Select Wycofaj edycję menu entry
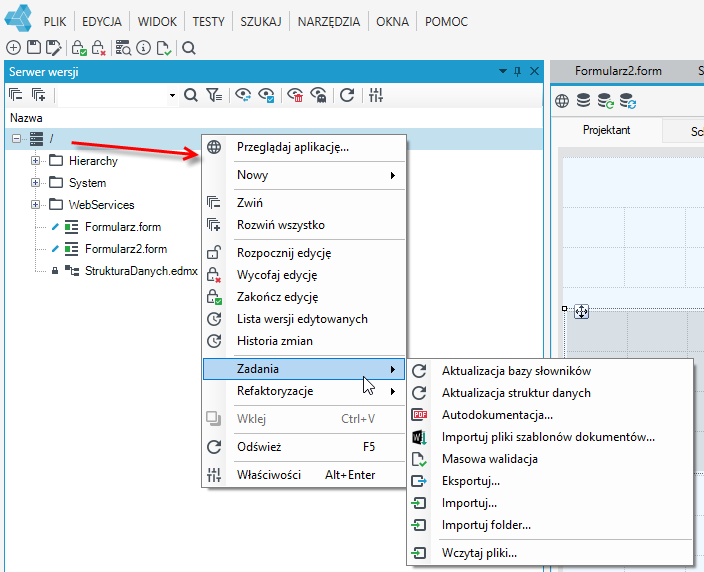 (x=304, y=275)
